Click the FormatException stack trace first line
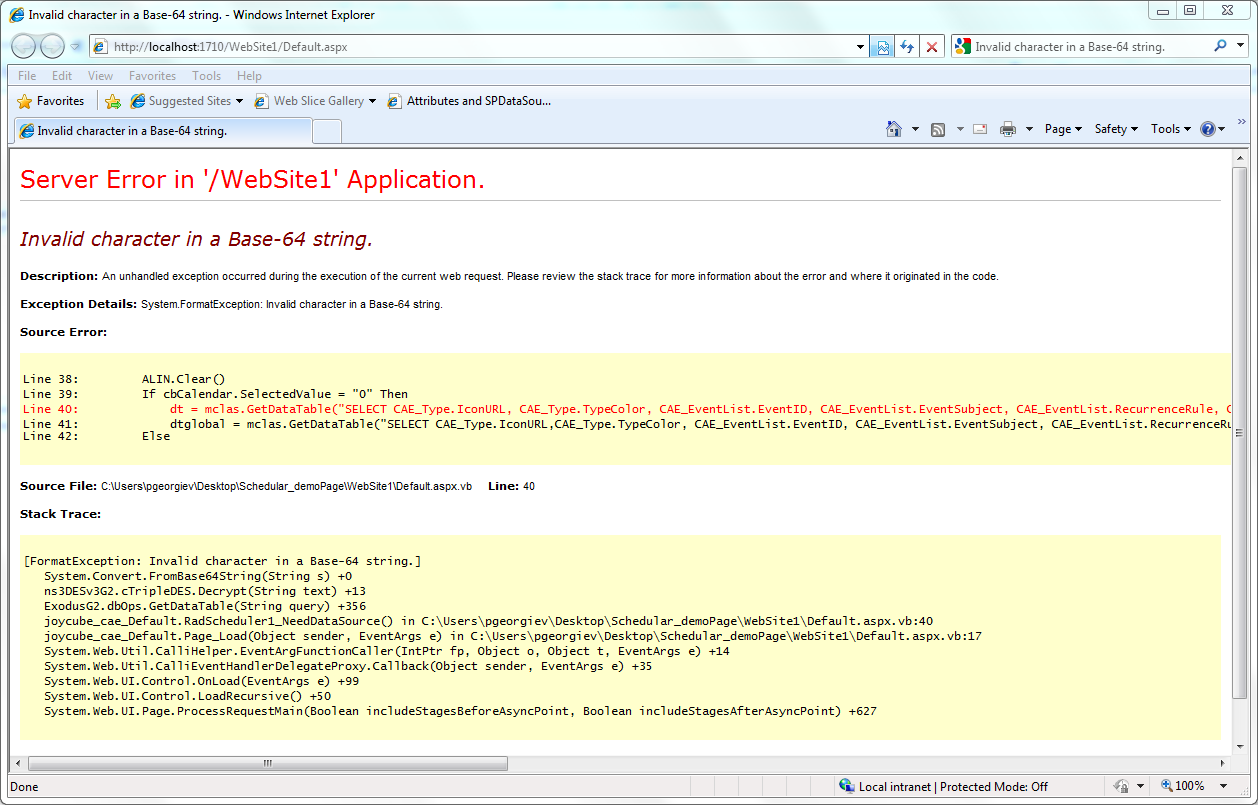 [x=222, y=561]
